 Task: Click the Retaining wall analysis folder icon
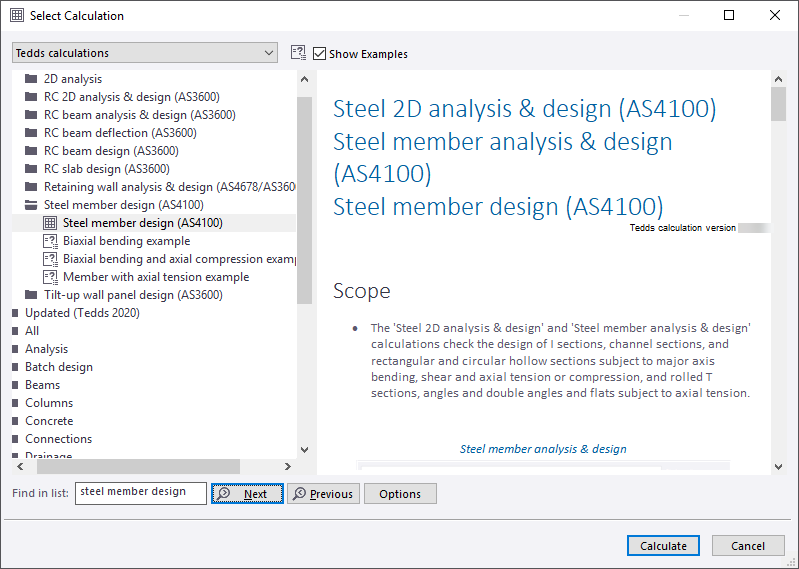point(31,186)
